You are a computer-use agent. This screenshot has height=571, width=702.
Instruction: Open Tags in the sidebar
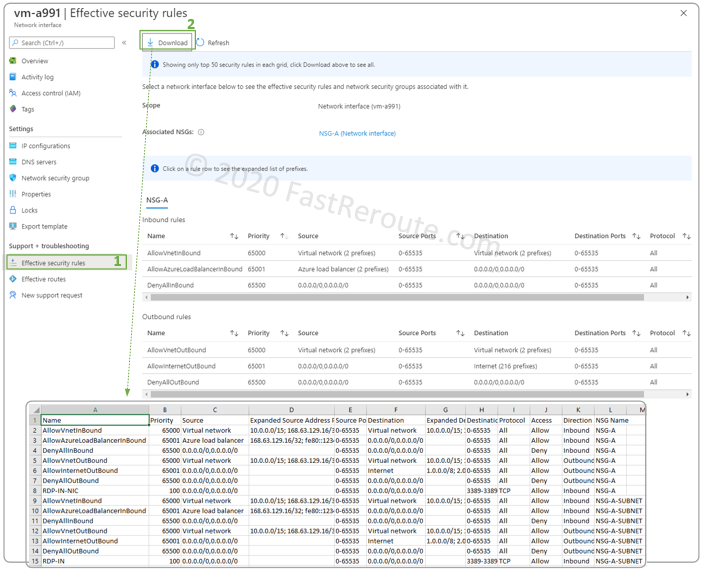click(x=28, y=109)
